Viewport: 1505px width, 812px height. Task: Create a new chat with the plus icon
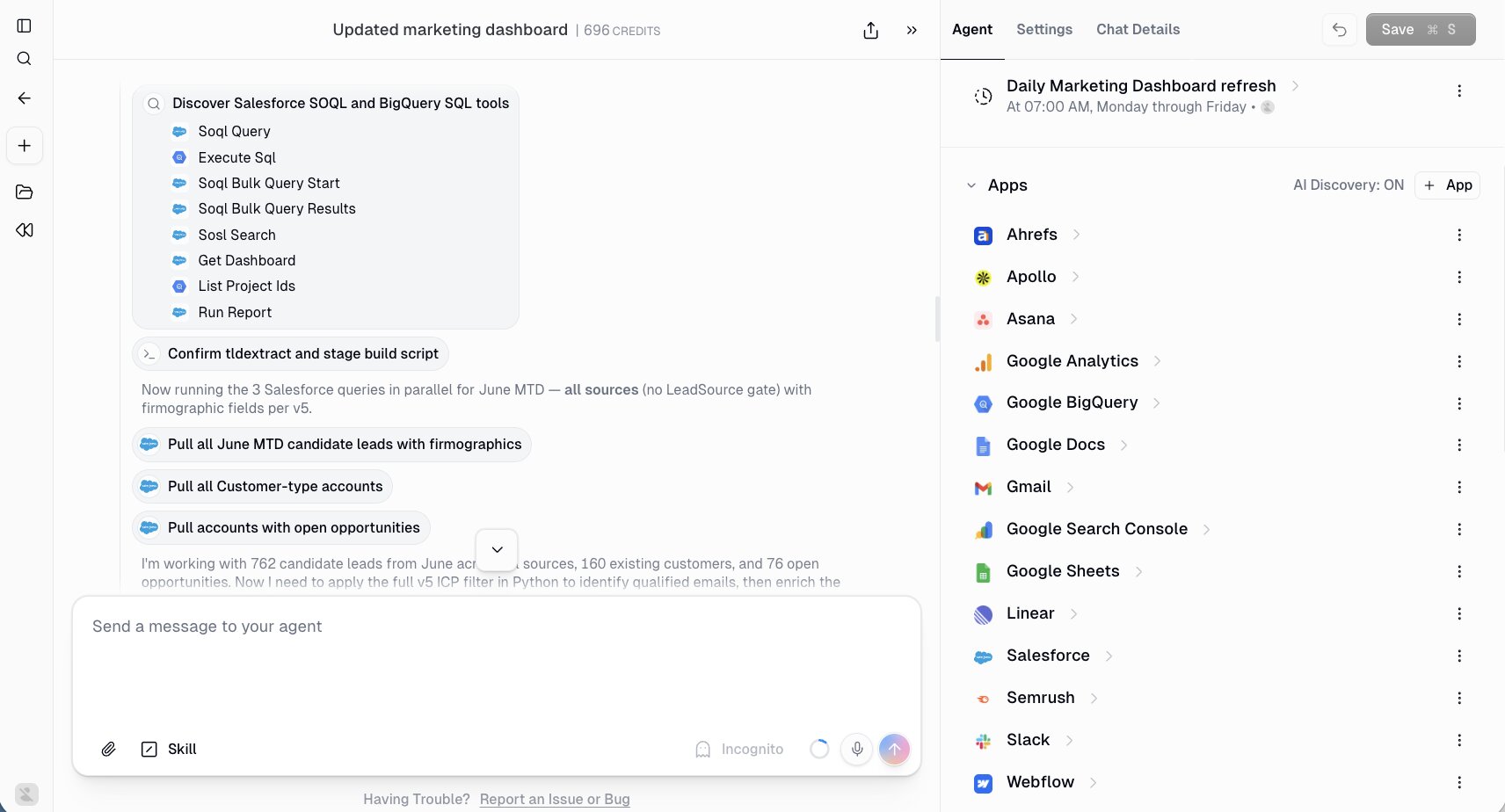(x=25, y=146)
